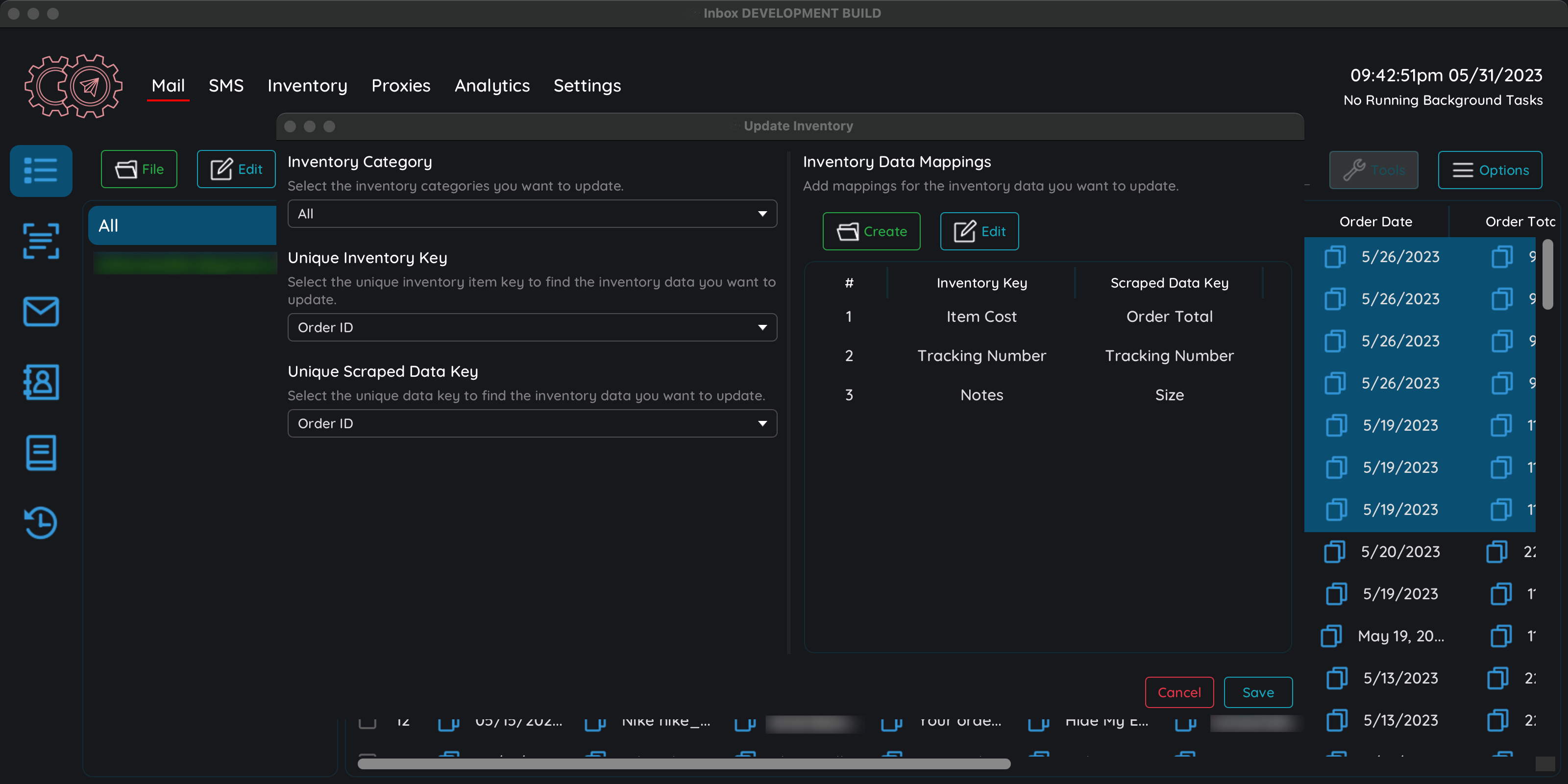Switch to the Proxies tab
The height and width of the screenshot is (784, 1568).
pos(400,86)
